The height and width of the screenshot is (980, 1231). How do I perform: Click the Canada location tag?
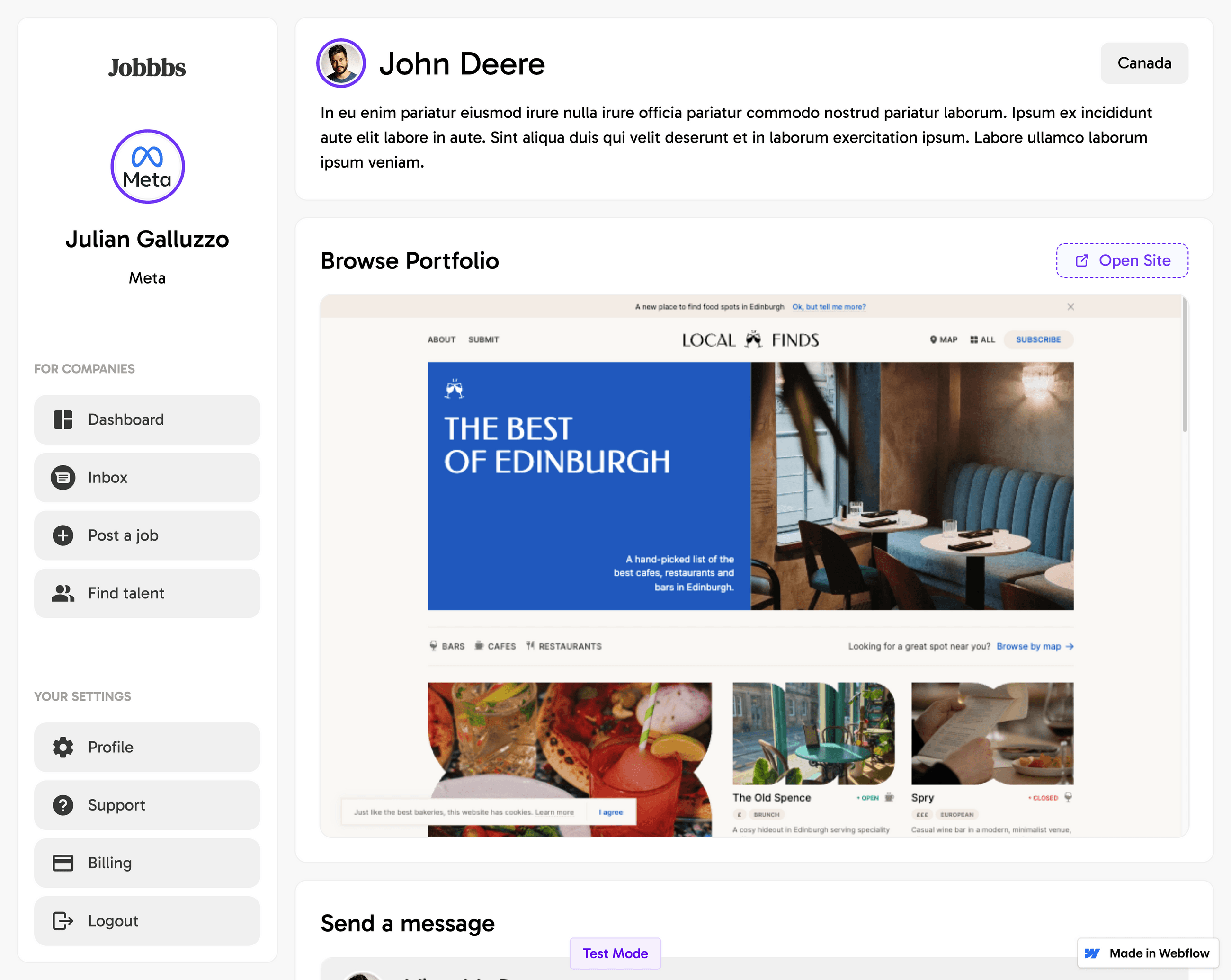(1144, 63)
